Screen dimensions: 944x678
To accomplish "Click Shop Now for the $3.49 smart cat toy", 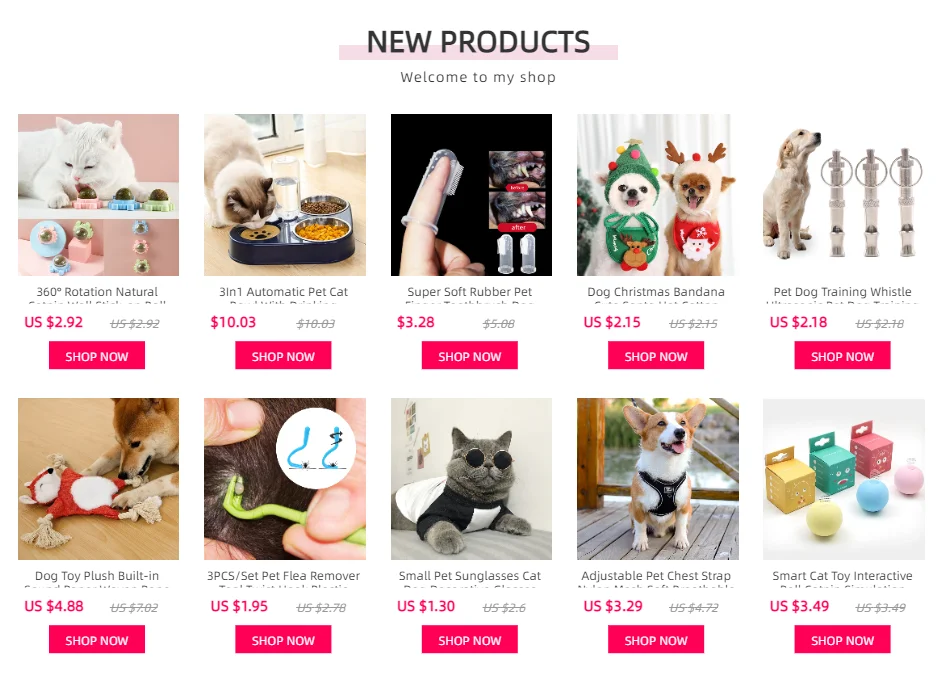I will pos(842,639).
